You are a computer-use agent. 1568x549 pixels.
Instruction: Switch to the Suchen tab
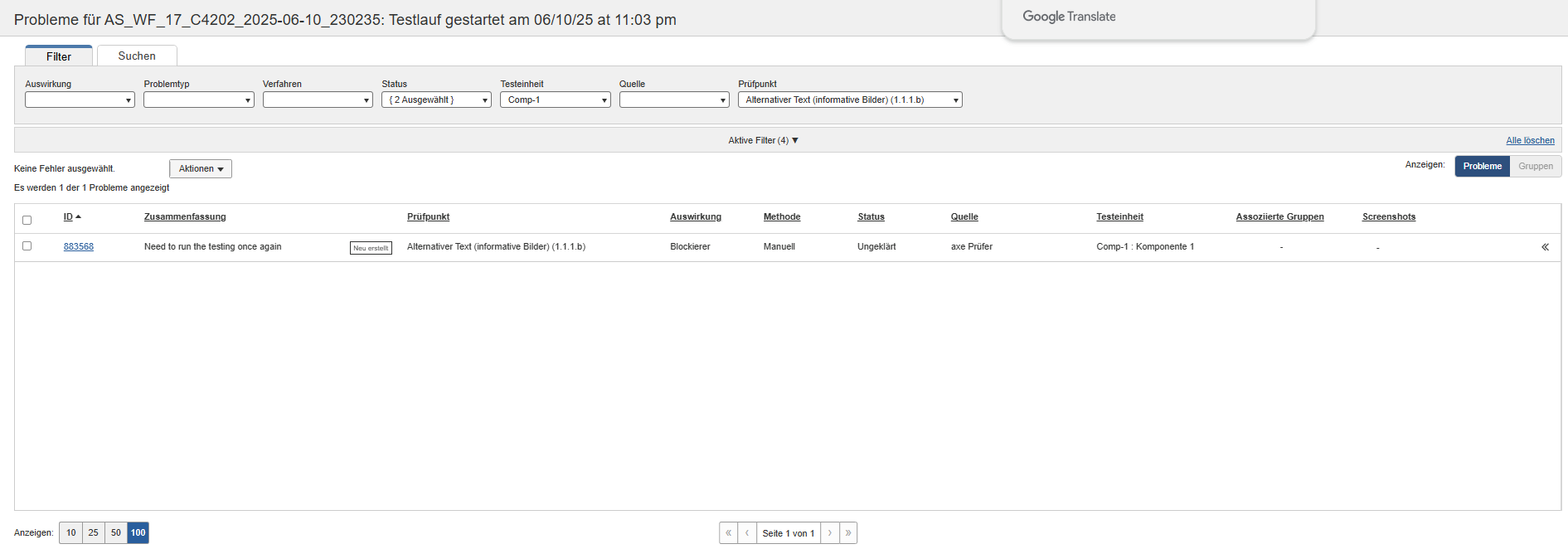[137, 56]
